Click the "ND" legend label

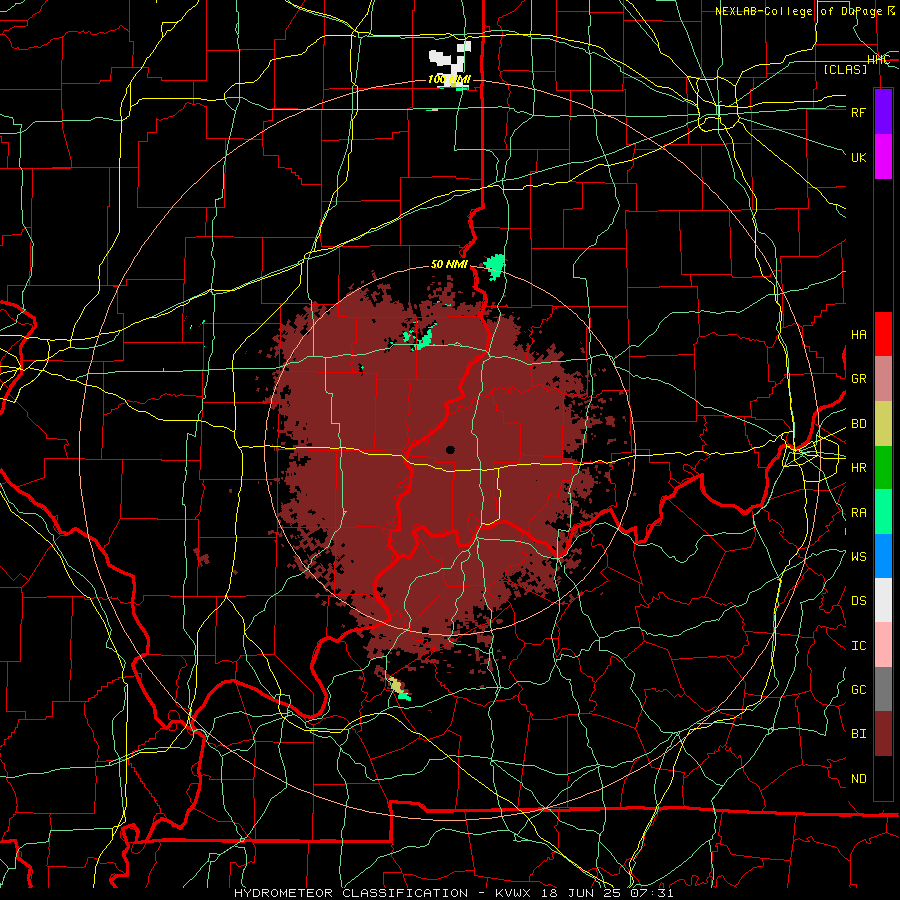click(858, 779)
